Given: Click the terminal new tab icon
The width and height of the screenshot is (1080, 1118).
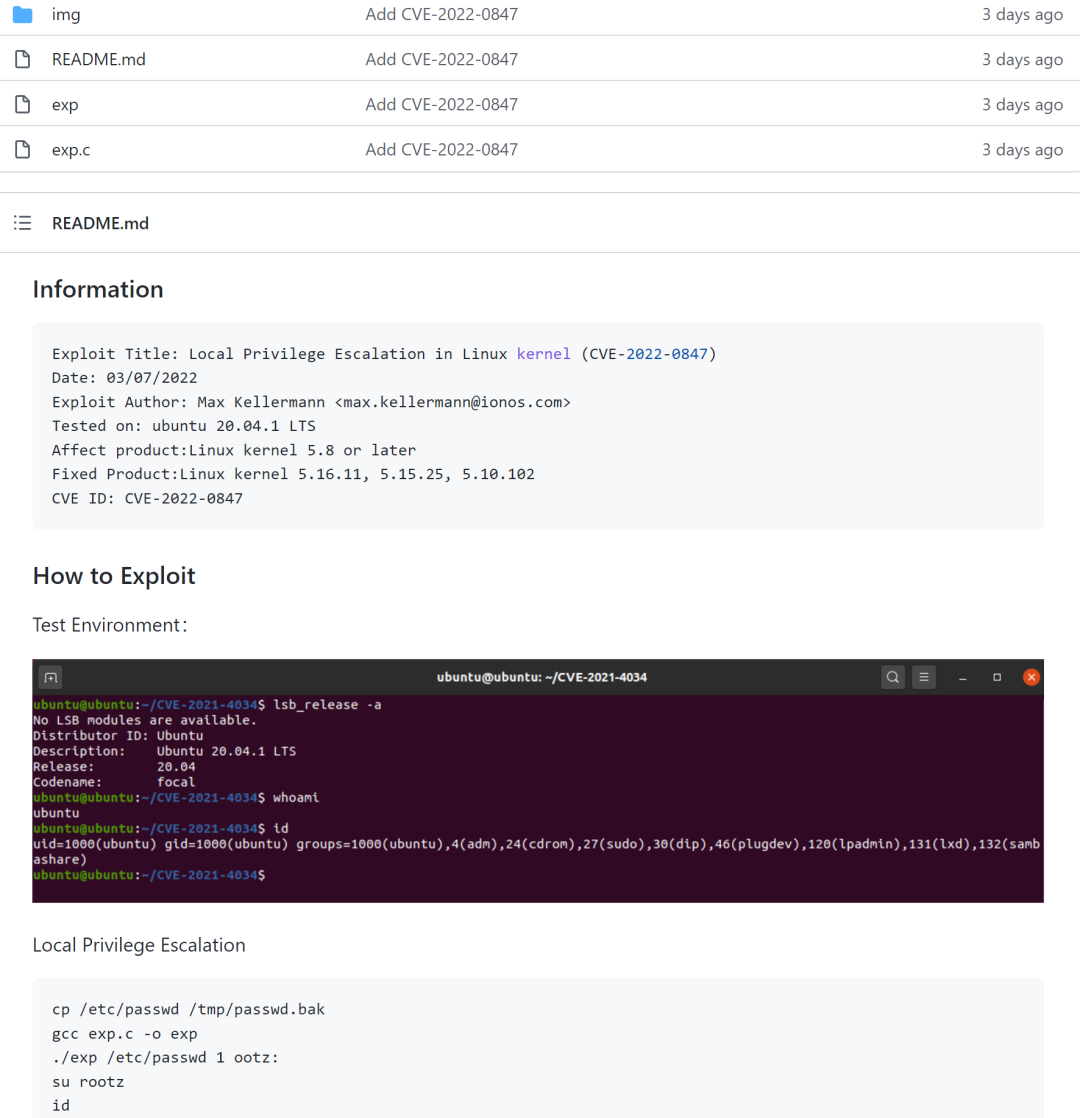Looking at the screenshot, I should click(51, 677).
